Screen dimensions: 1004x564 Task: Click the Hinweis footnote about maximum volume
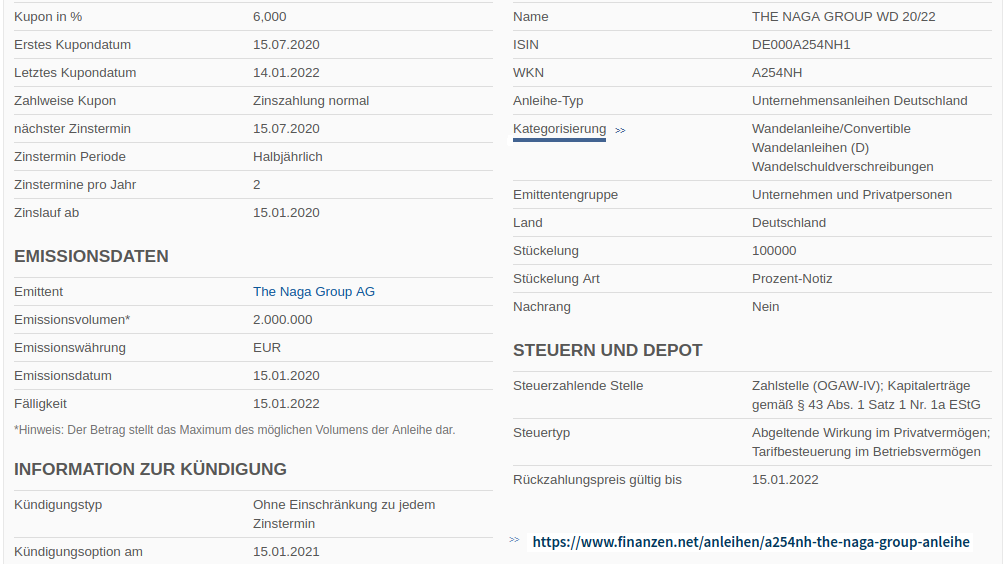(x=234, y=430)
